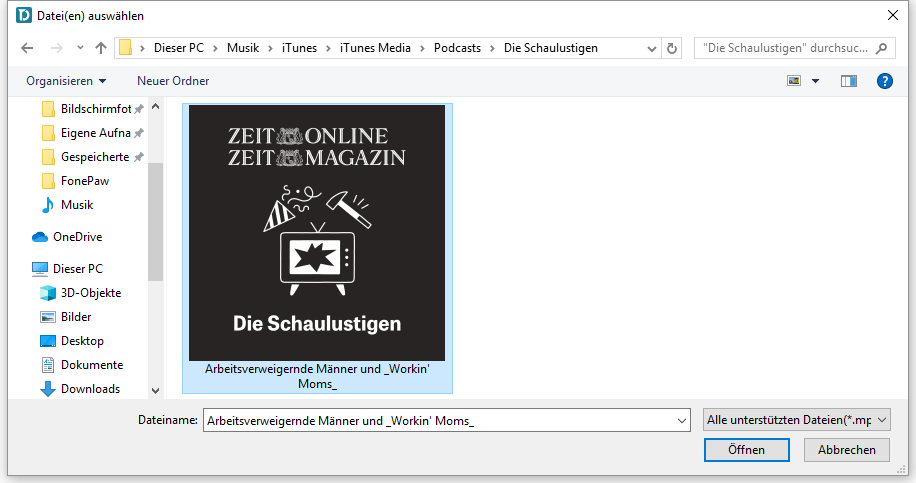Close the Datei(en) auswählen dialog
This screenshot has height=483, width=916.
[893, 15]
